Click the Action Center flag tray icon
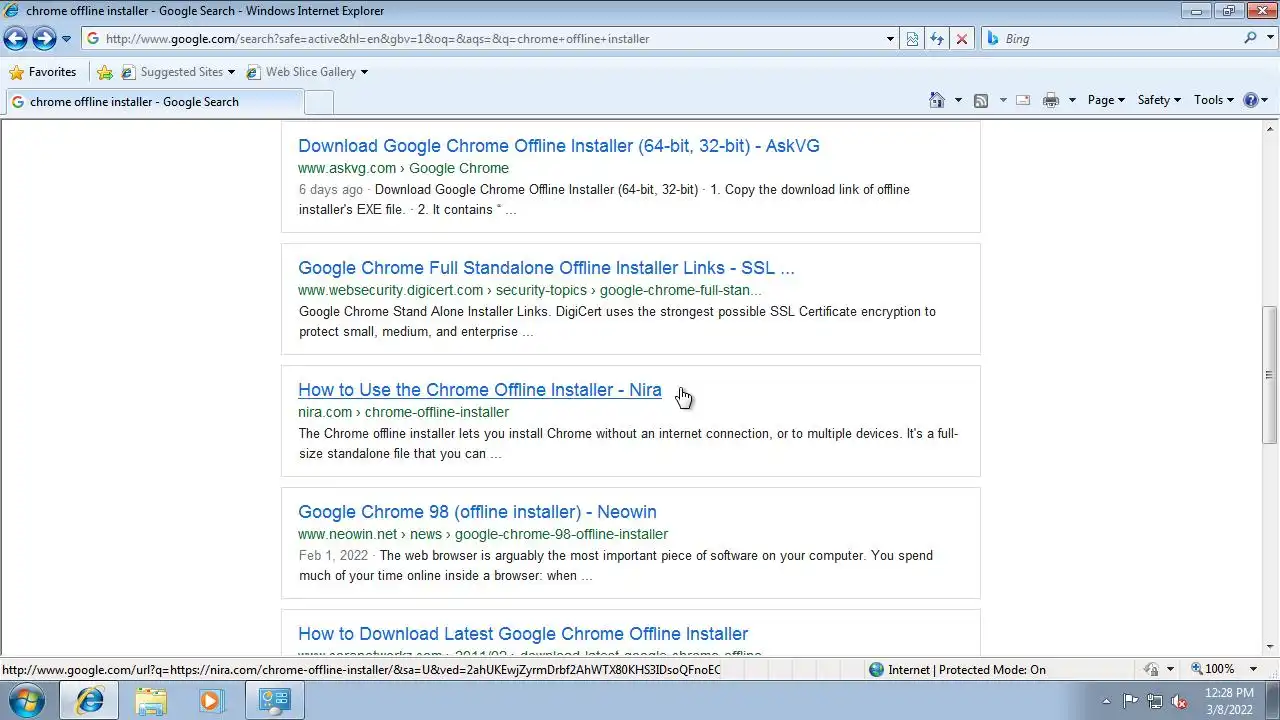The height and width of the screenshot is (720, 1280). click(x=1131, y=701)
